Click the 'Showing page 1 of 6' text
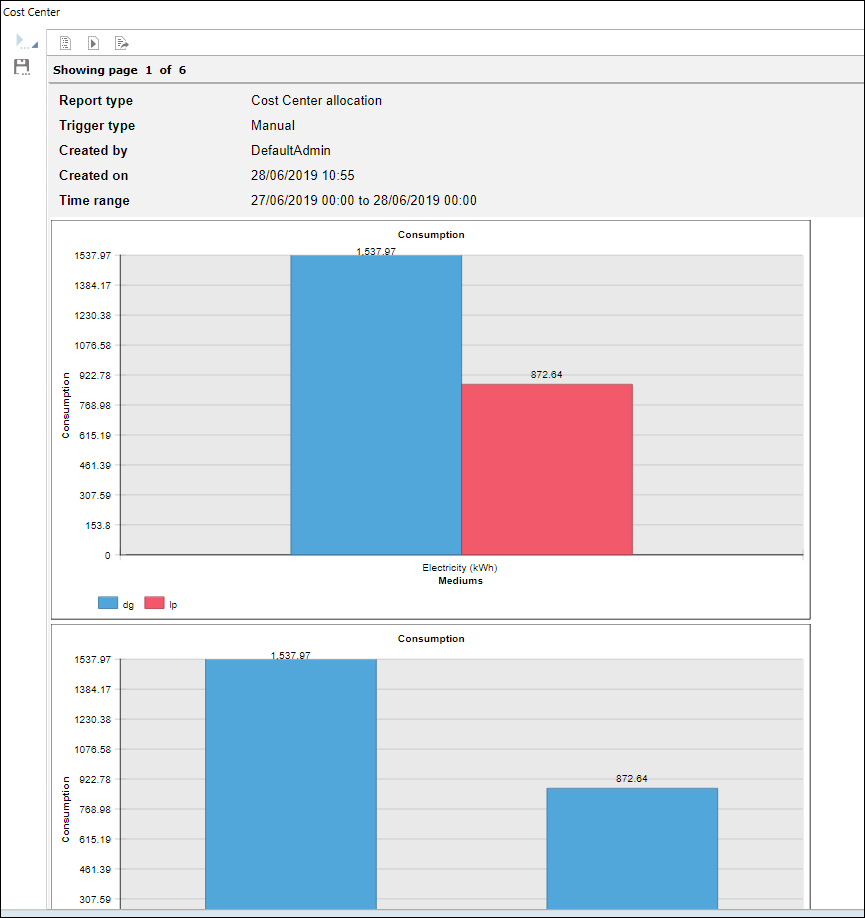Screen dimensions: 865x918 [x=119, y=70]
